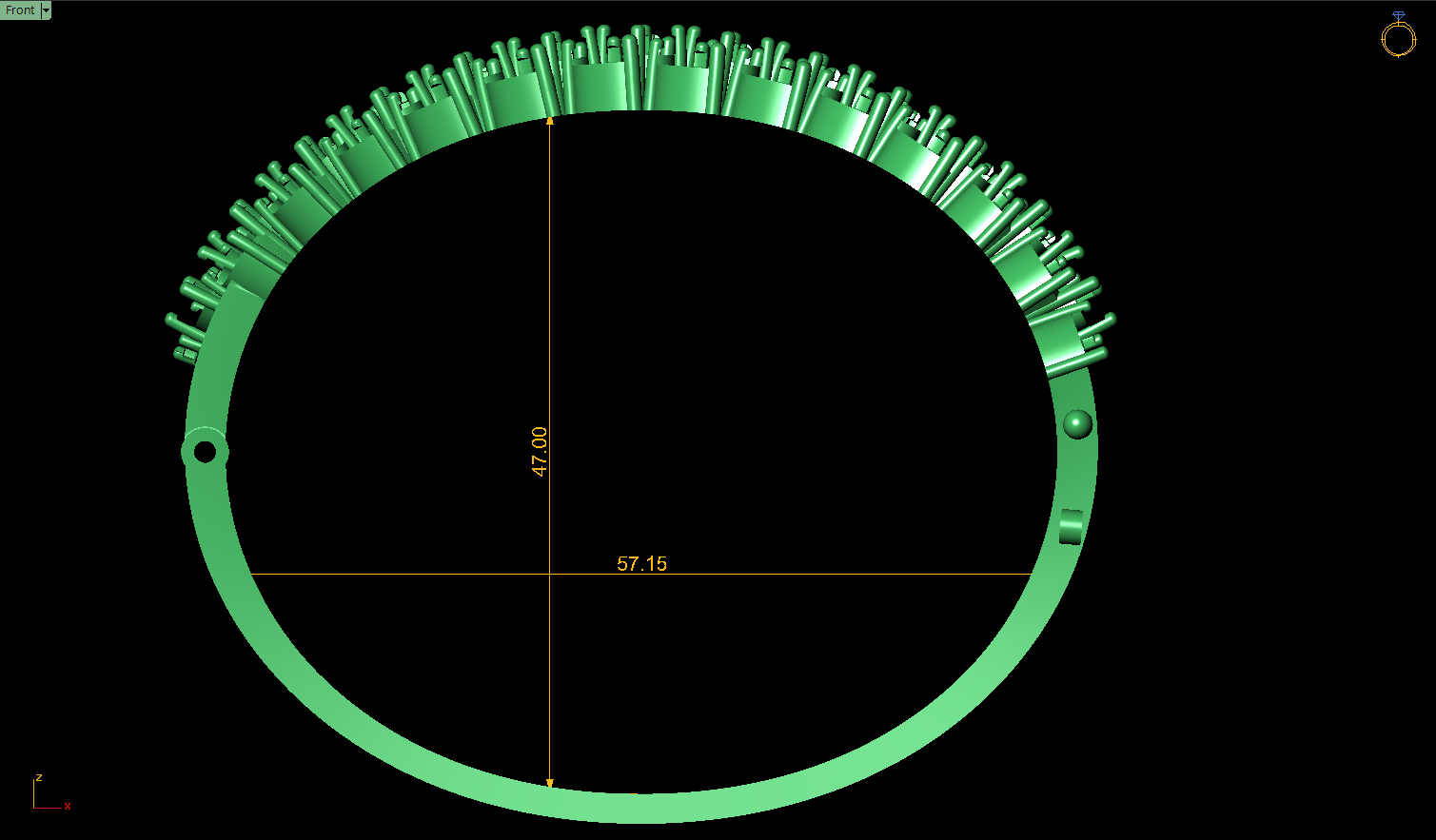Viewport: 1436px width, 840px height.
Task: Click the bottom arrowhead of vertical dimension
Action: tap(549, 783)
